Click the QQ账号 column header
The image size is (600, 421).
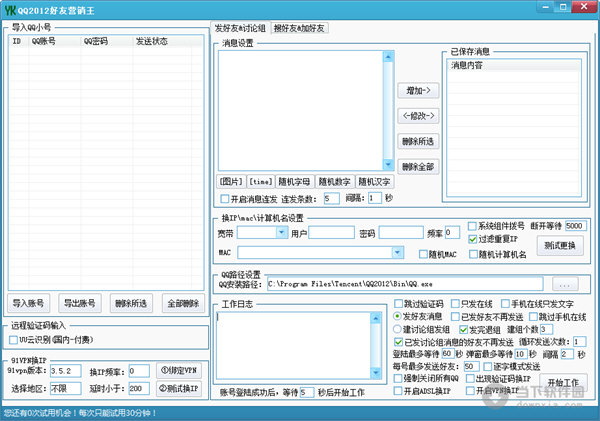point(54,41)
